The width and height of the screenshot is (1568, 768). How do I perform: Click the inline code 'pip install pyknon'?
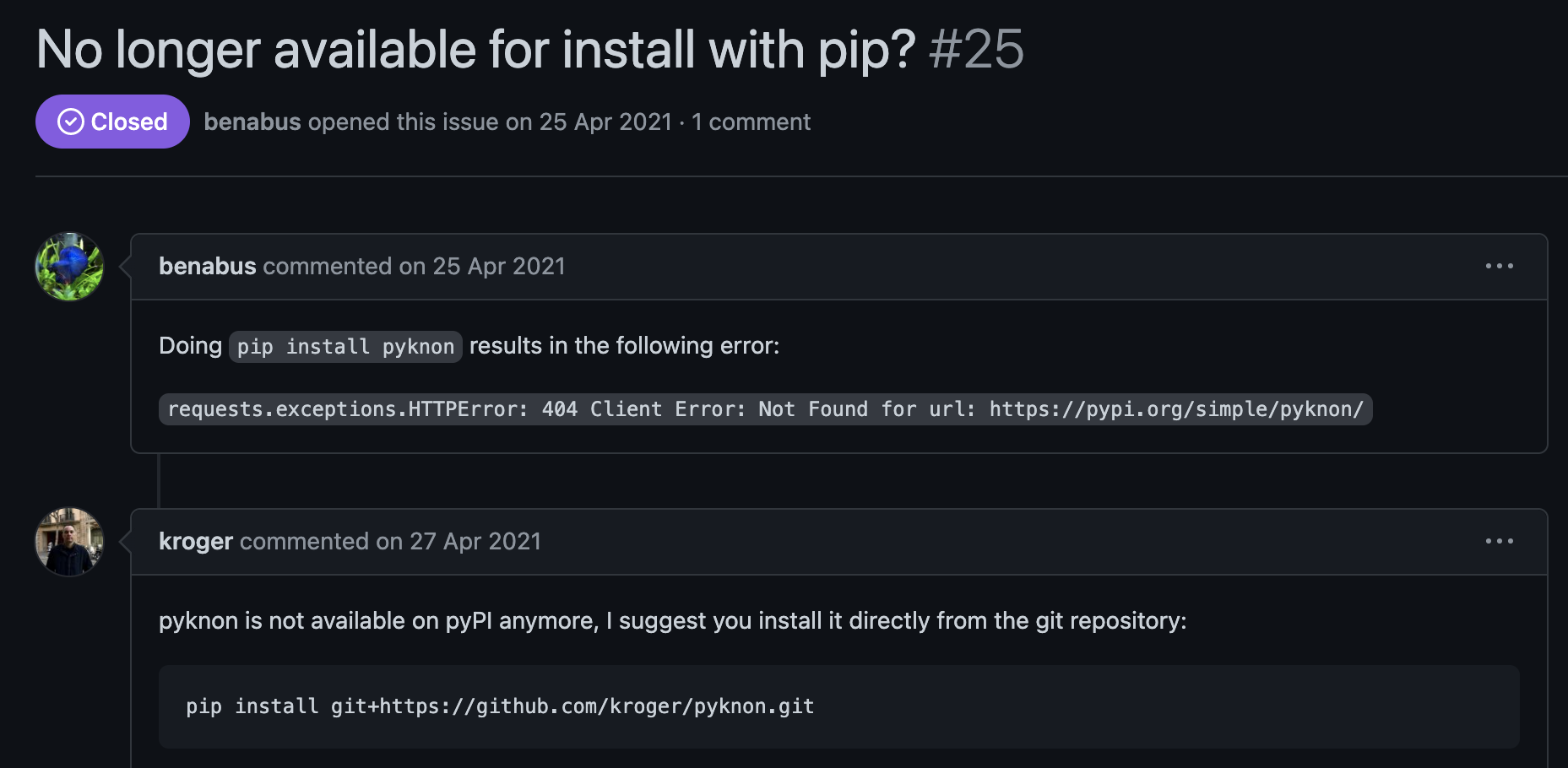coord(345,346)
